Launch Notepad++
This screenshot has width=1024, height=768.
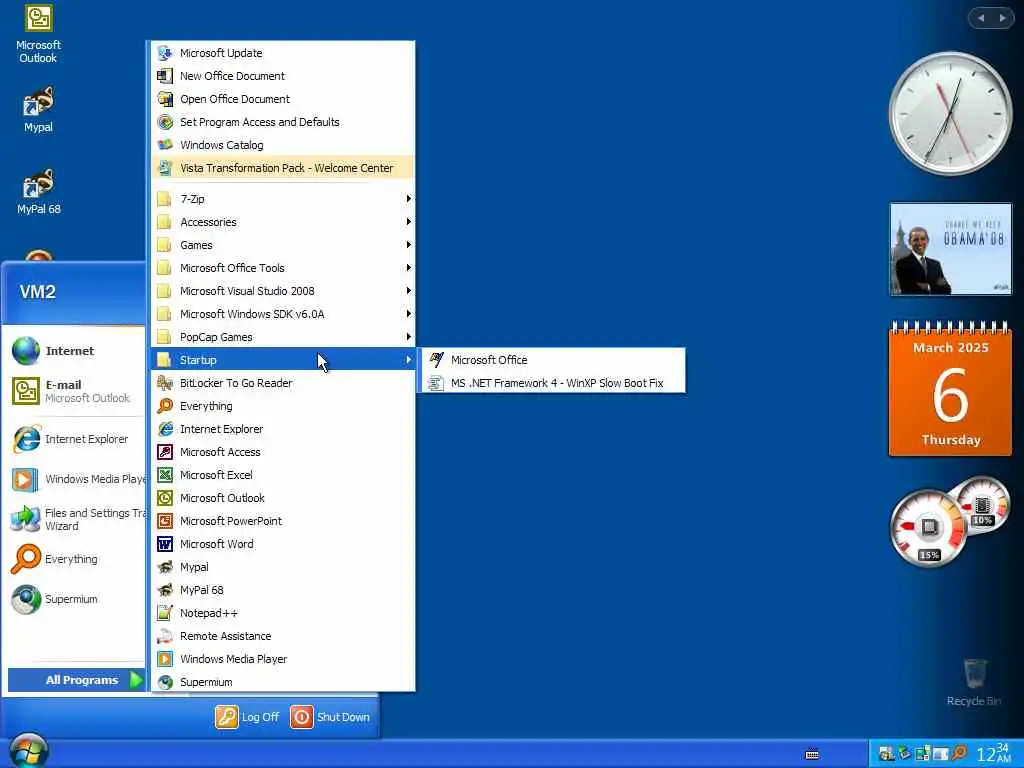(x=283, y=613)
